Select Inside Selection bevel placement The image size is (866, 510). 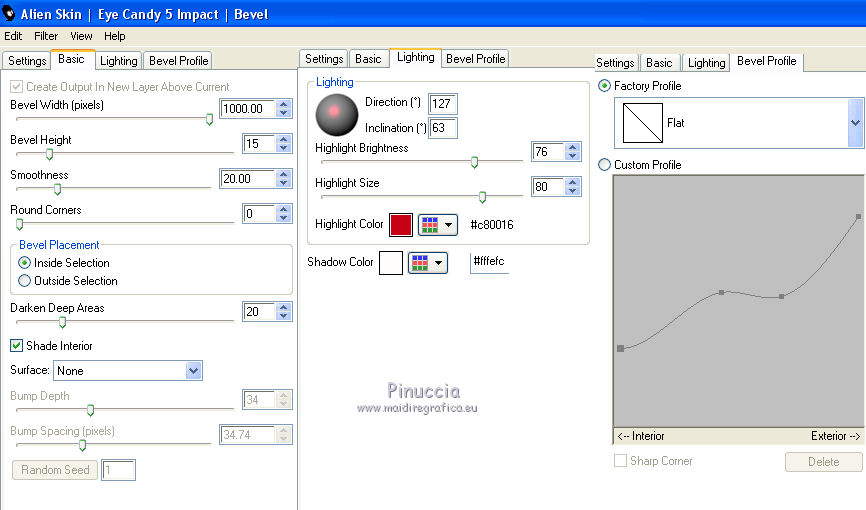24,263
